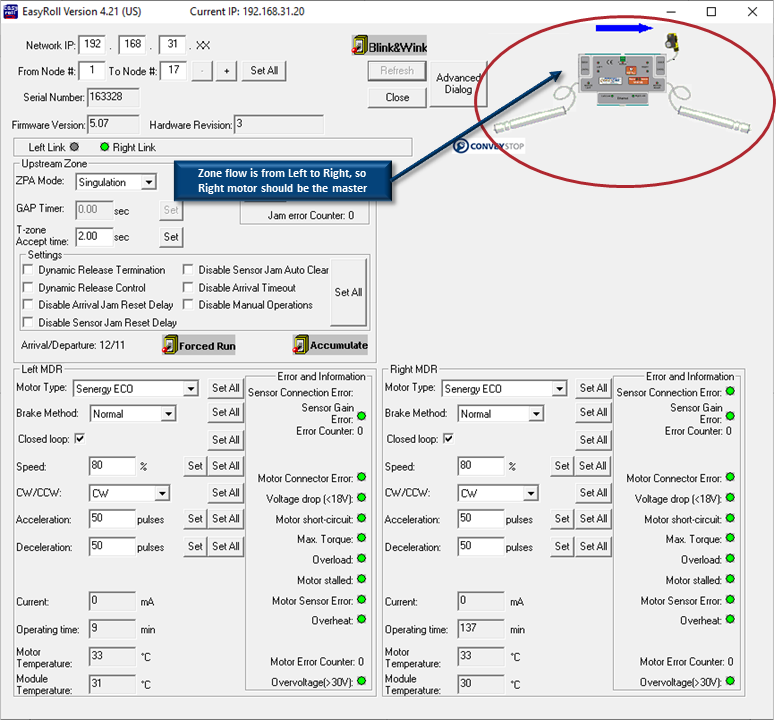776x720 pixels.
Task: Click Right MDR Motor stalled status LED
Action: click(x=730, y=579)
